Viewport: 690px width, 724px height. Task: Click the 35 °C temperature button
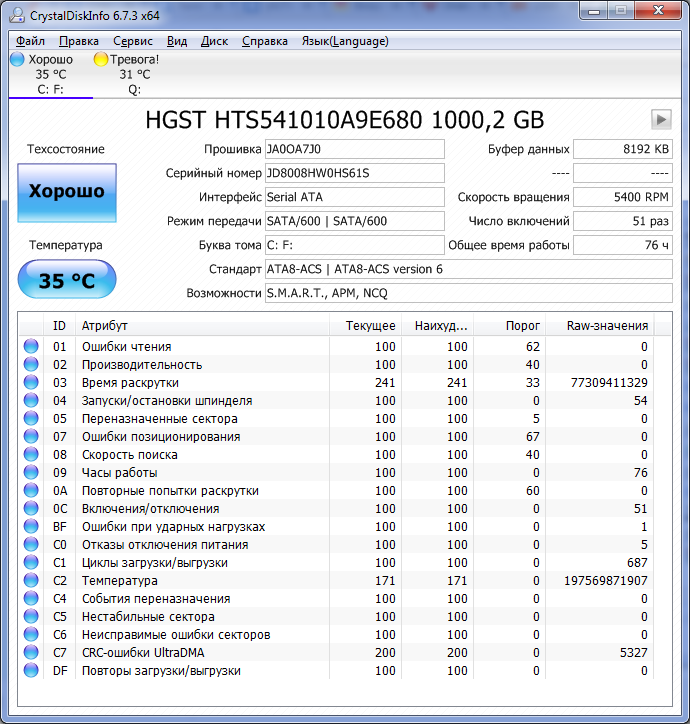coord(67,280)
